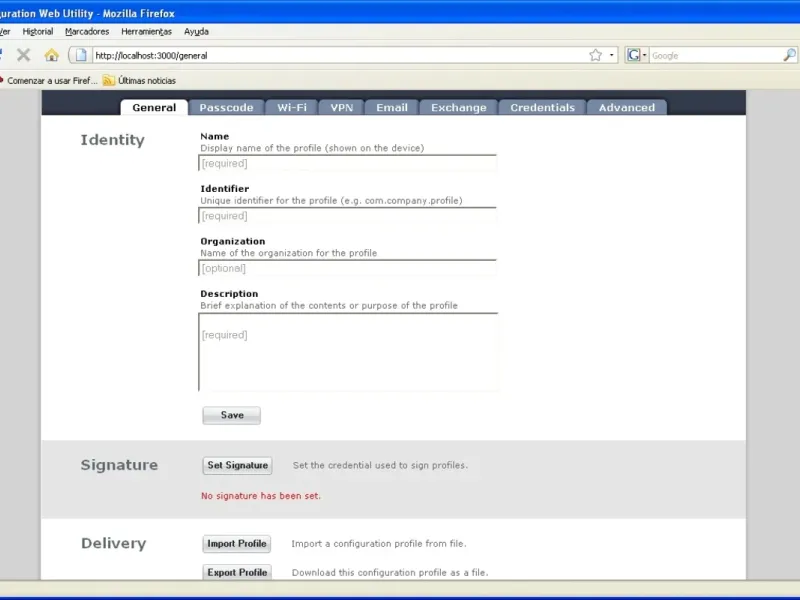Open the Credentials tab
Image resolution: width=800 pixels, height=600 pixels.
pos(542,108)
